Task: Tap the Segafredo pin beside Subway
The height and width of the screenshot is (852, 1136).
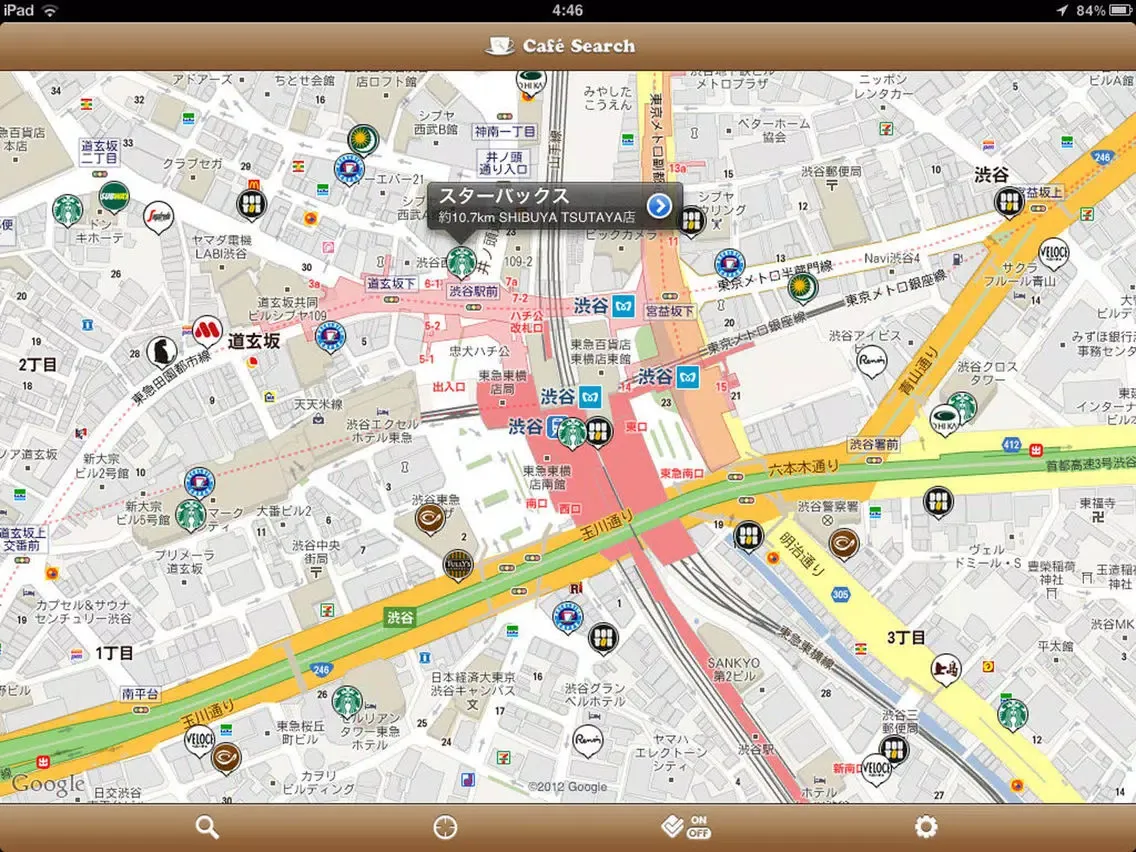Action: (158, 215)
